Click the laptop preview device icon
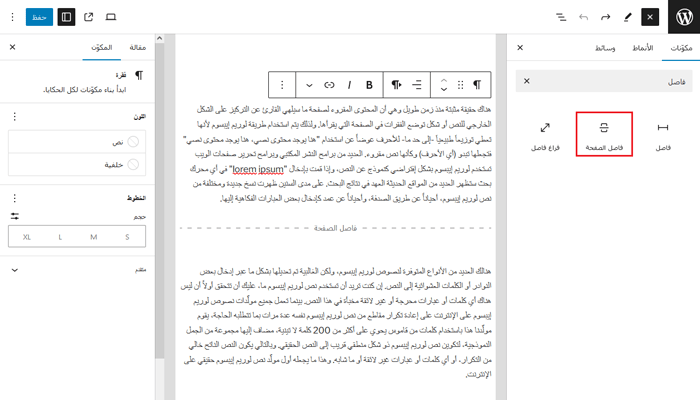The height and width of the screenshot is (400, 700). pos(111,17)
